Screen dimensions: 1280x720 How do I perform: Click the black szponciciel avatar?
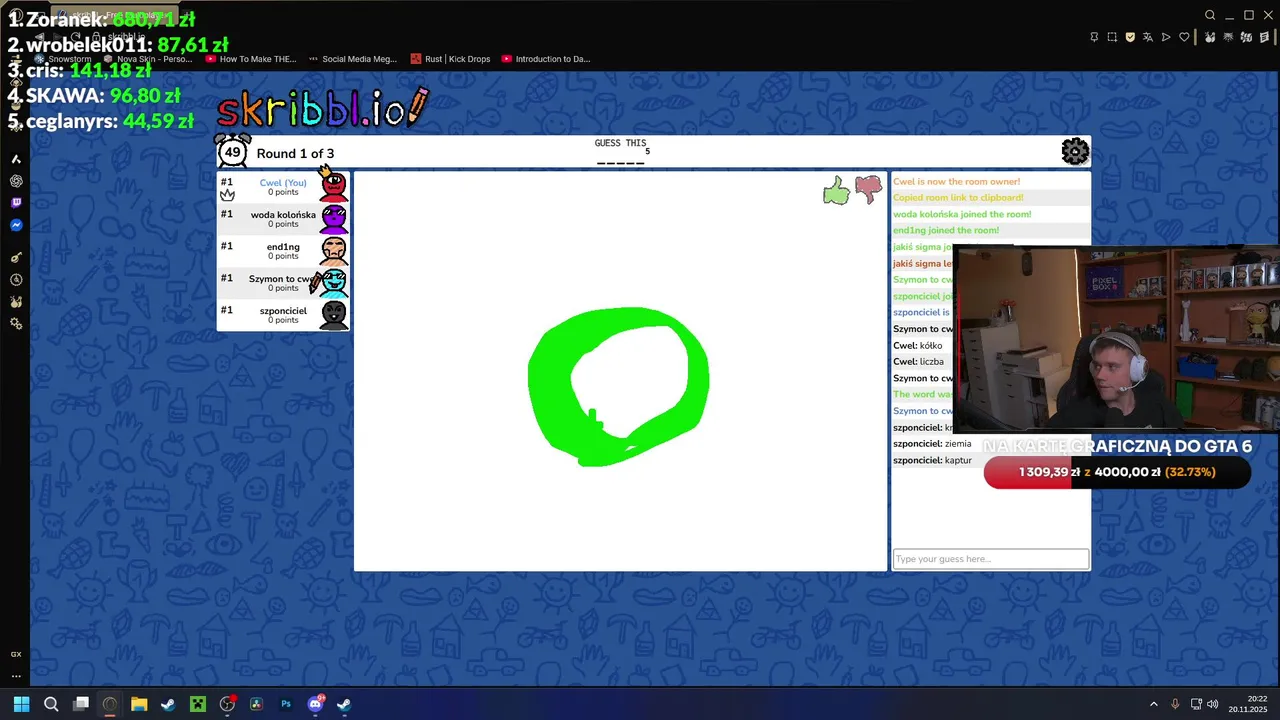pyautogui.click(x=334, y=315)
